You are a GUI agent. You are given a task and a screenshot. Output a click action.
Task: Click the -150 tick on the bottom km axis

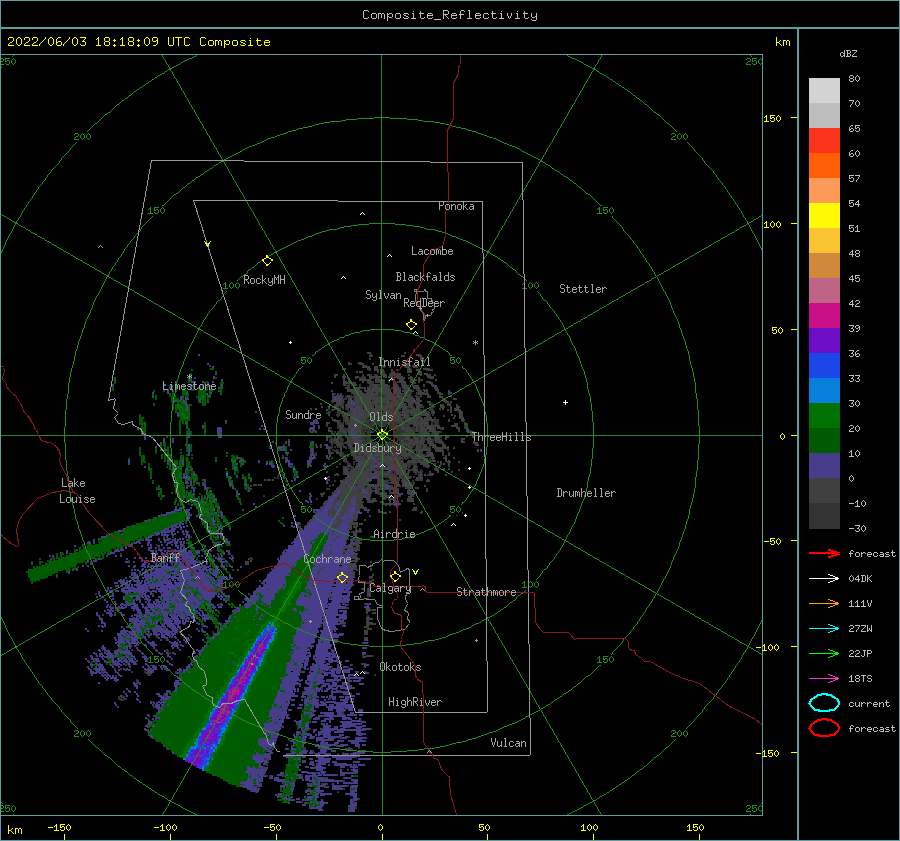(59, 827)
